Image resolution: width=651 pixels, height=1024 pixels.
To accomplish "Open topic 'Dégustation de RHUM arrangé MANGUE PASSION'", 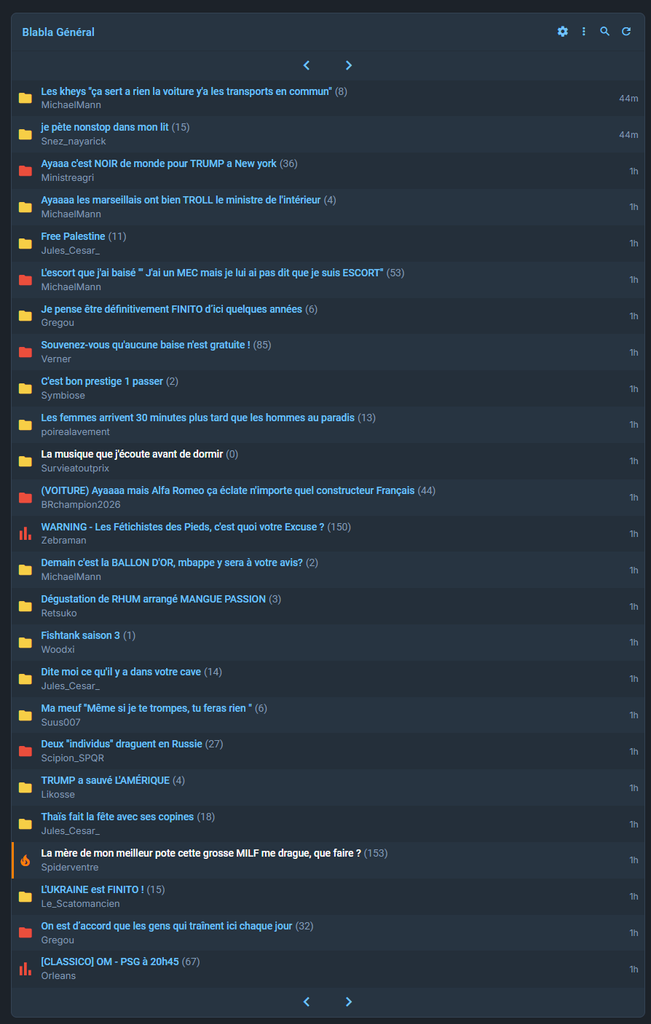I will coord(153,599).
